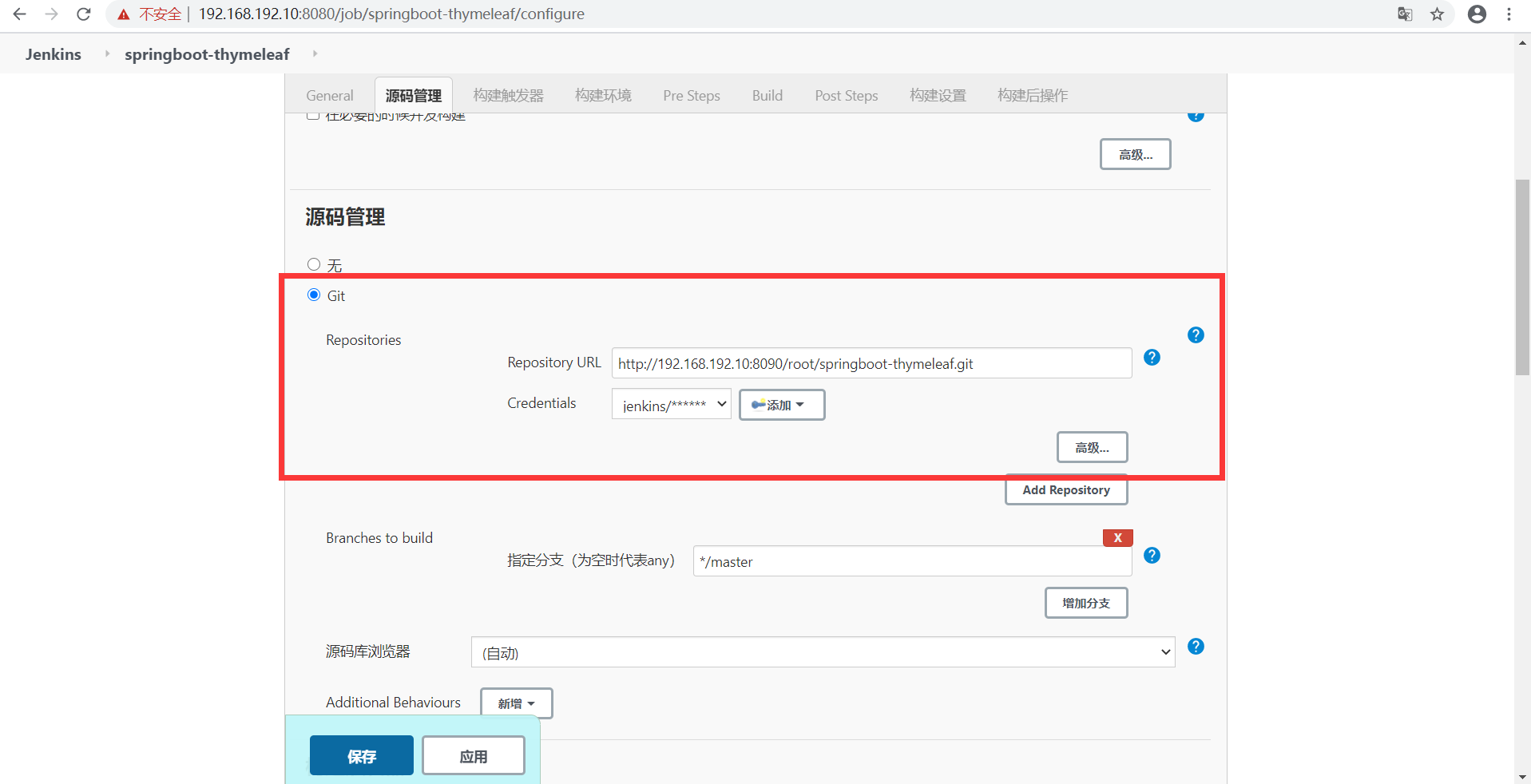Click 高级... button under Credentials
1531x784 pixels.
coord(1092,447)
